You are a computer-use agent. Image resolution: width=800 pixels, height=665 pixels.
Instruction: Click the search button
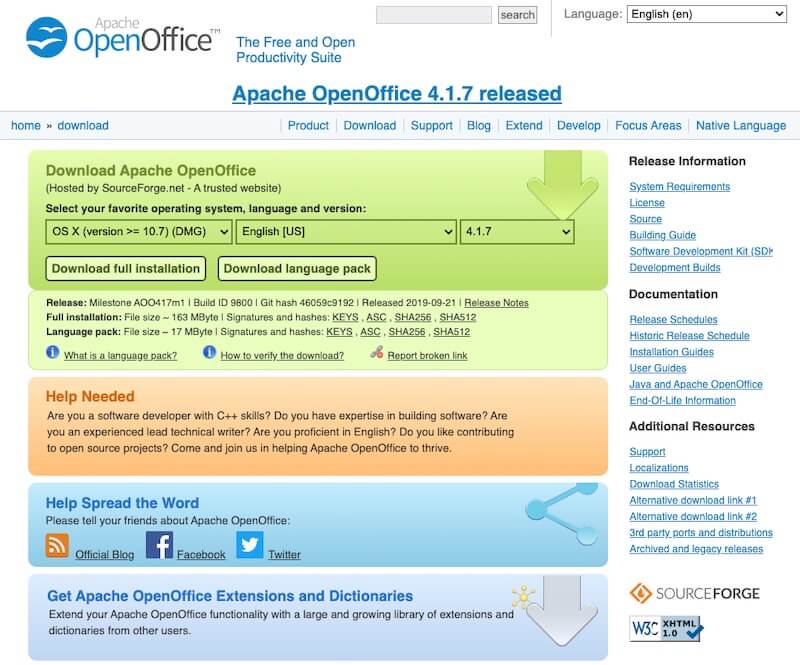click(517, 15)
